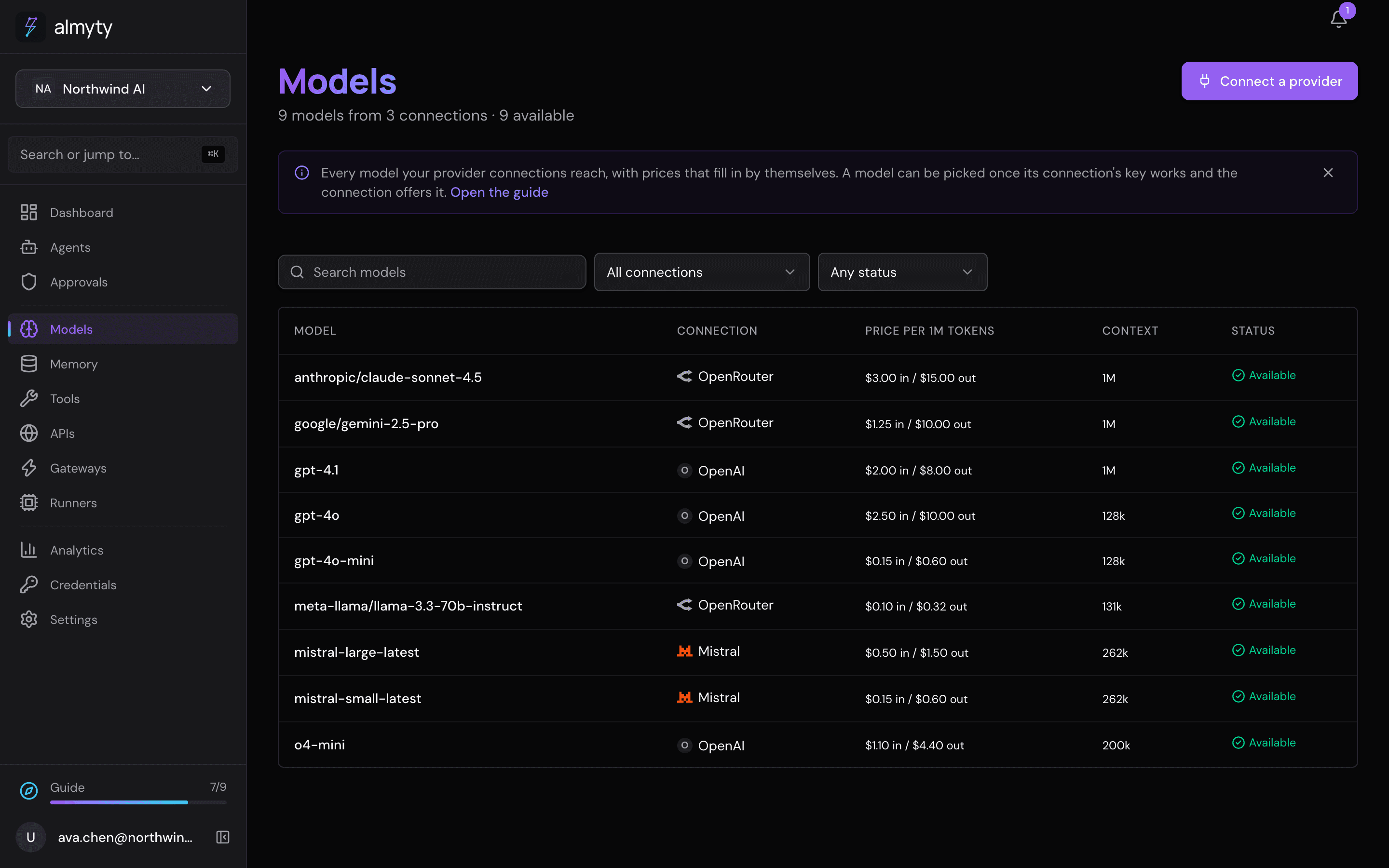Image resolution: width=1389 pixels, height=868 pixels.
Task: Go to Memory in the sidebar
Action: coord(123,364)
